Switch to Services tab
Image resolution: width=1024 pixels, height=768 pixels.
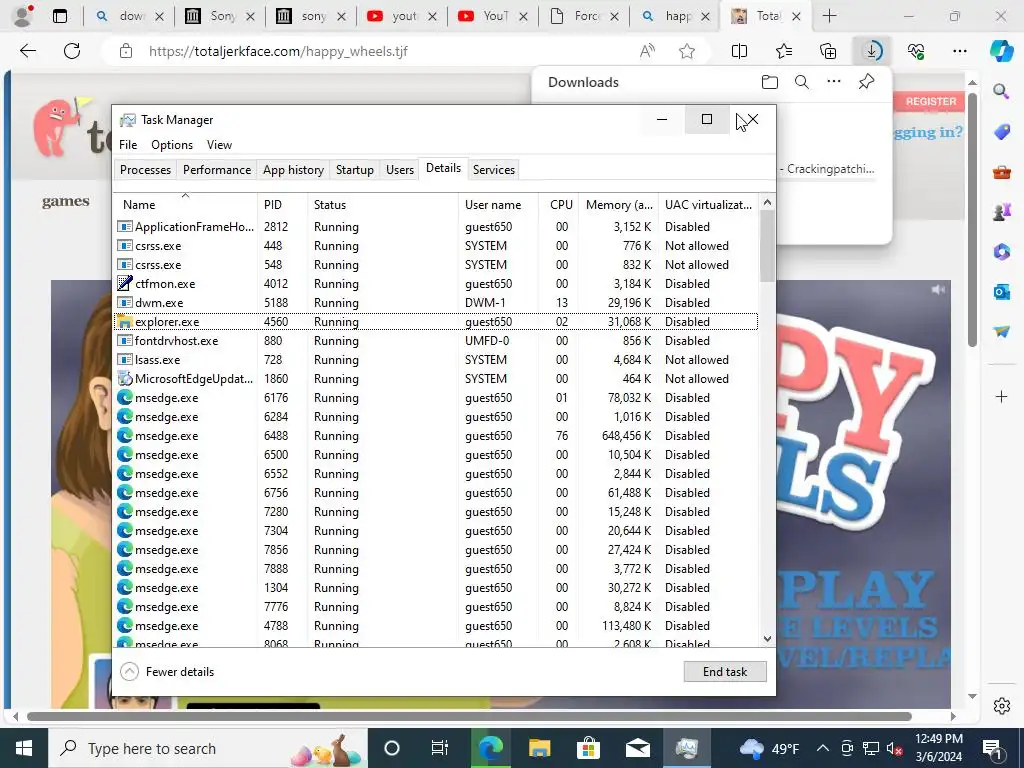[494, 170]
